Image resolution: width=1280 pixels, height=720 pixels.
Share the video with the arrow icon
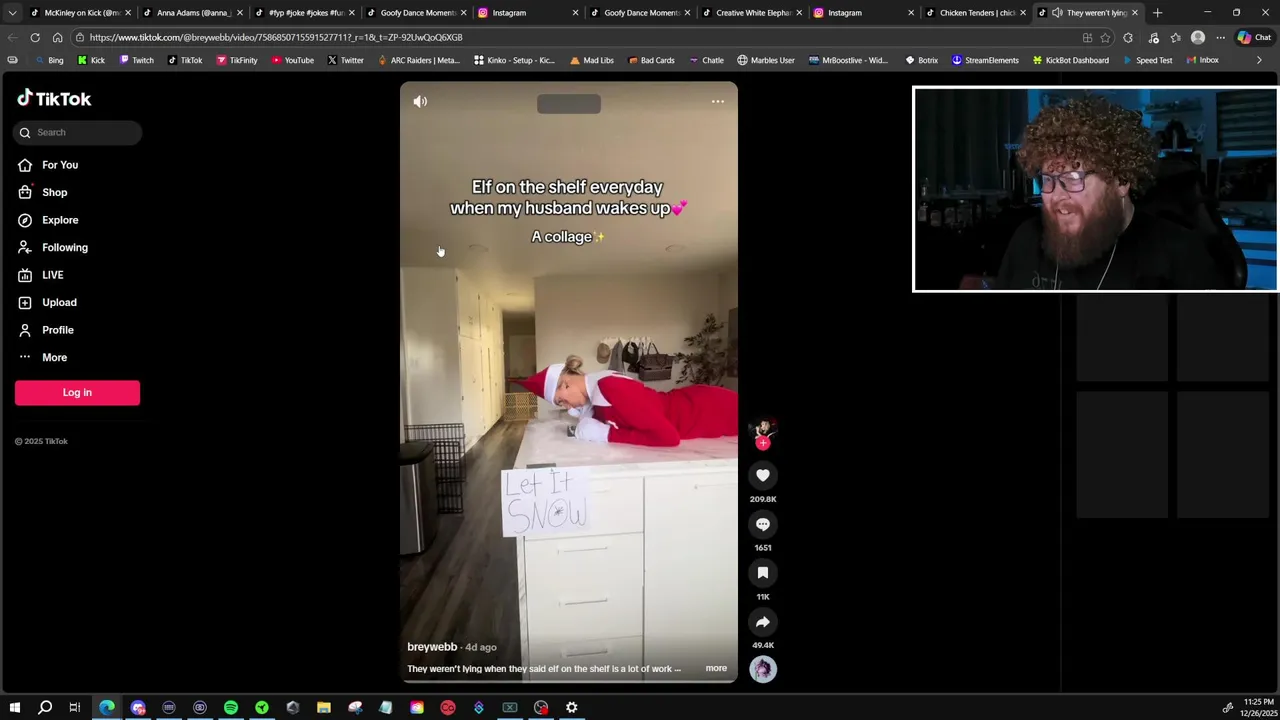(763, 622)
